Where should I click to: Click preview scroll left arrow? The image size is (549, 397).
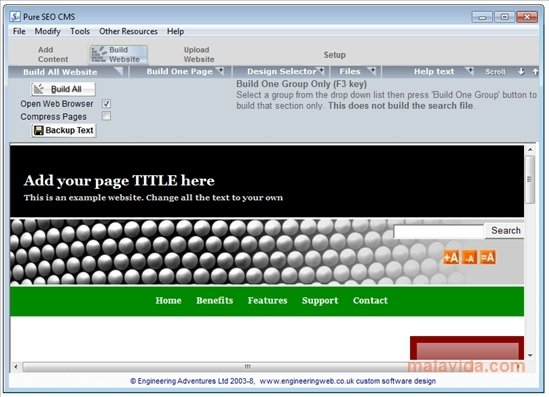click(16, 367)
